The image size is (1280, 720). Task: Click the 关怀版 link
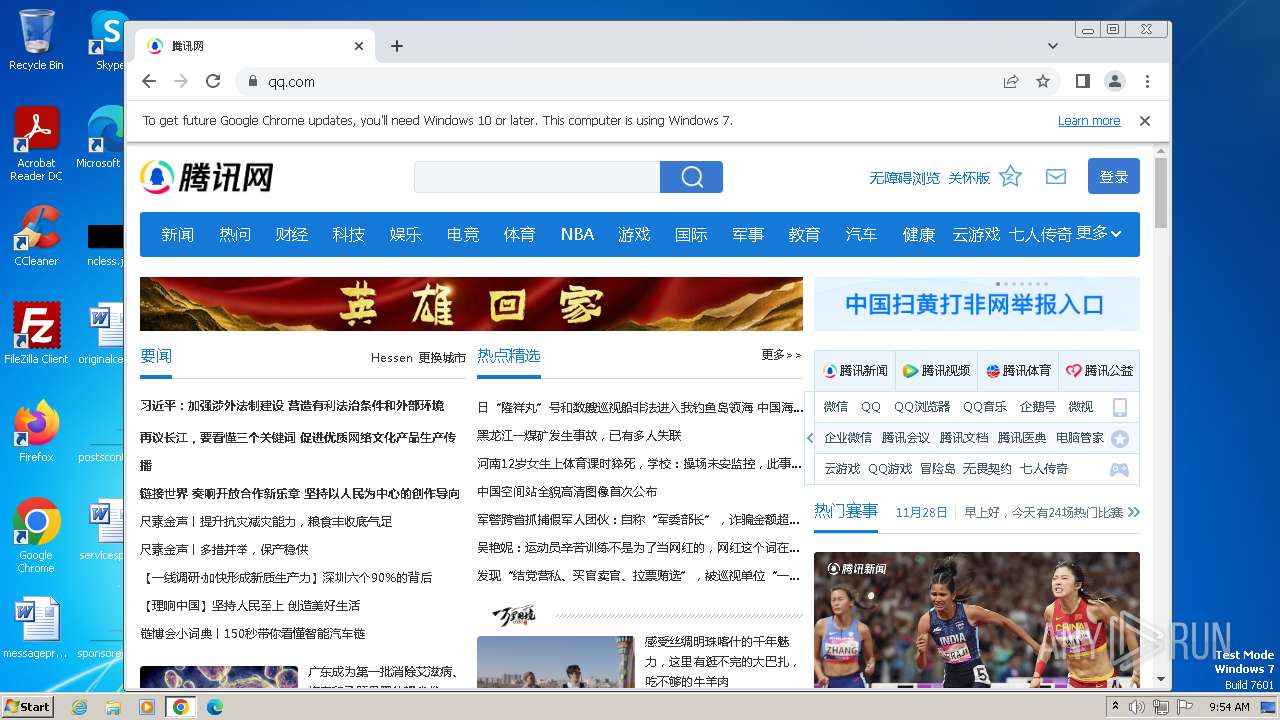[969, 178]
